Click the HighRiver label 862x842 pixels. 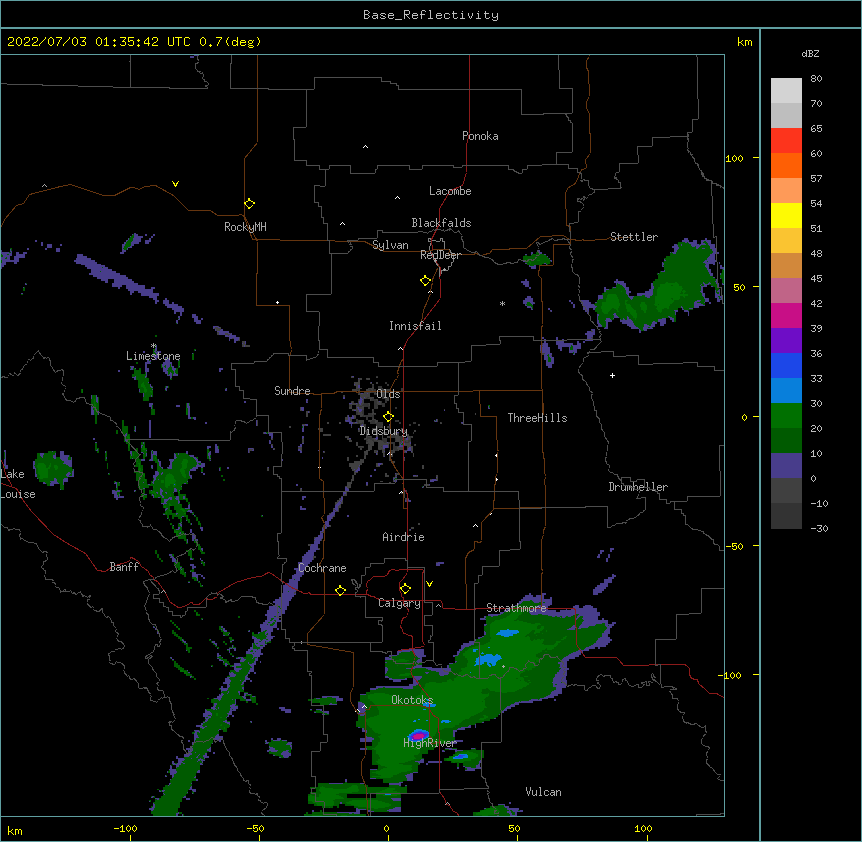[430, 743]
